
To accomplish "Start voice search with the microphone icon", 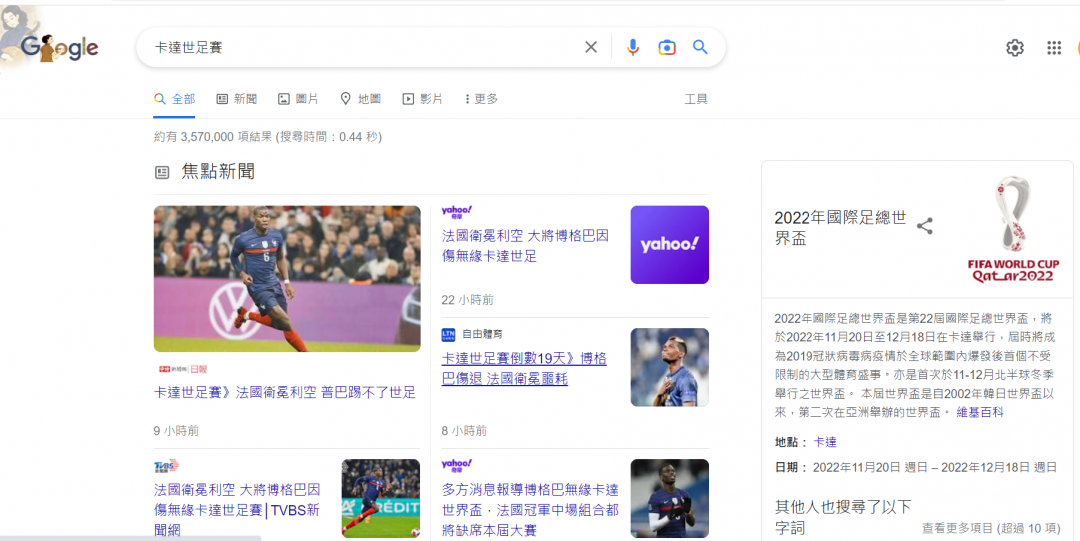I will tap(632, 47).
